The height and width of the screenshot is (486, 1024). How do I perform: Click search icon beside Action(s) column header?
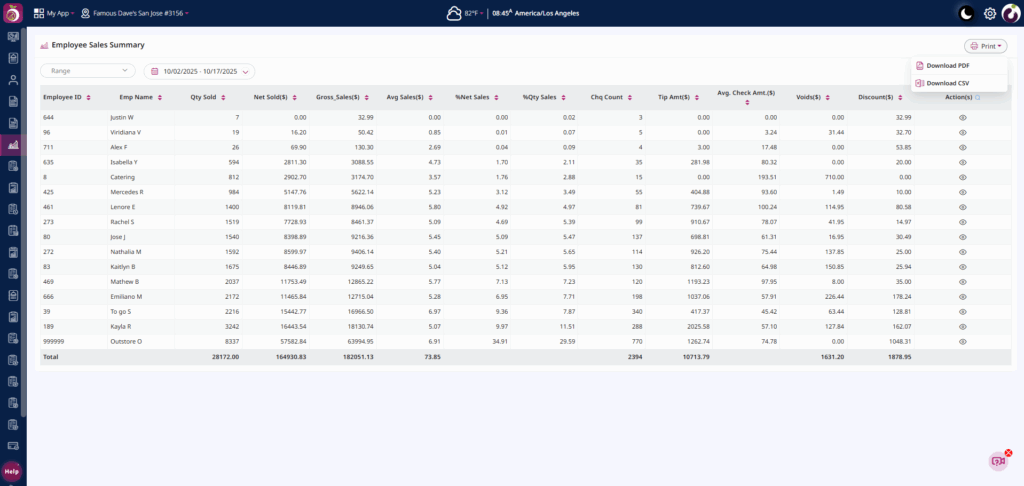(977, 97)
